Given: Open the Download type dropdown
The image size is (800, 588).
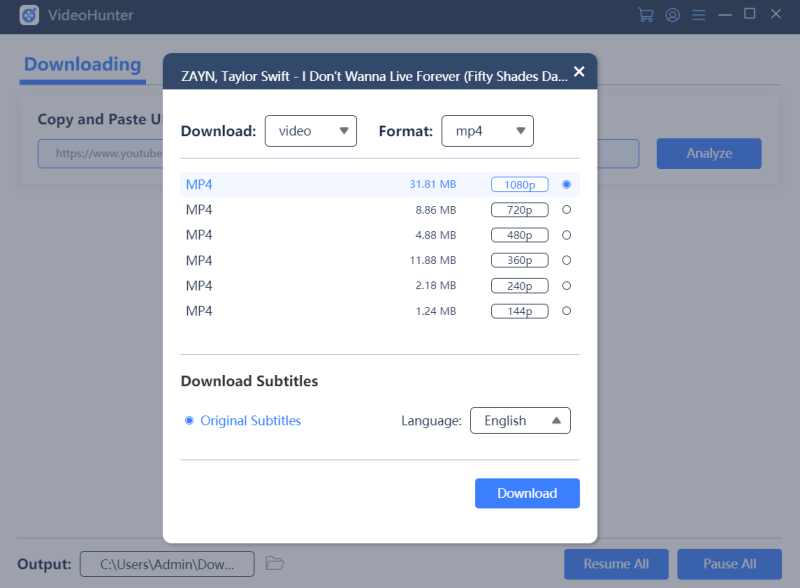Looking at the screenshot, I should tap(310, 131).
